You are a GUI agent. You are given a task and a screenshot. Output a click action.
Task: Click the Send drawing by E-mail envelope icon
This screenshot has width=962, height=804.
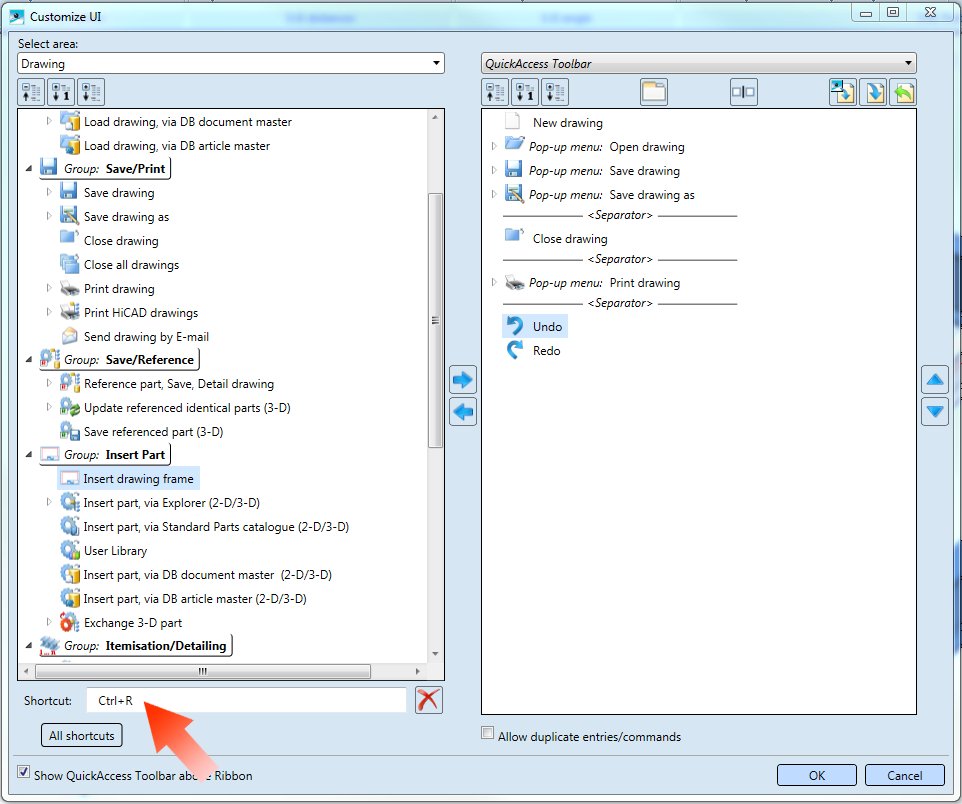coord(69,336)
